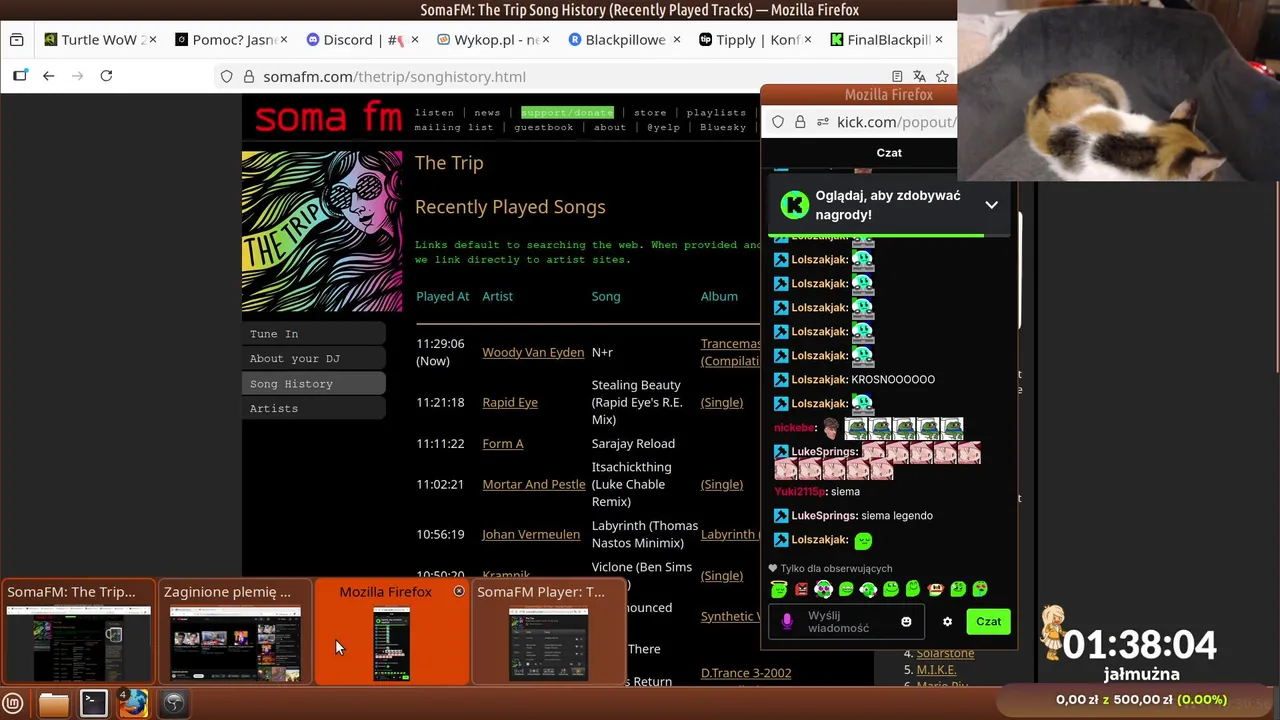Open D.Trance 3-2002 album link
1280x720 pixels.
pos(746,672)
